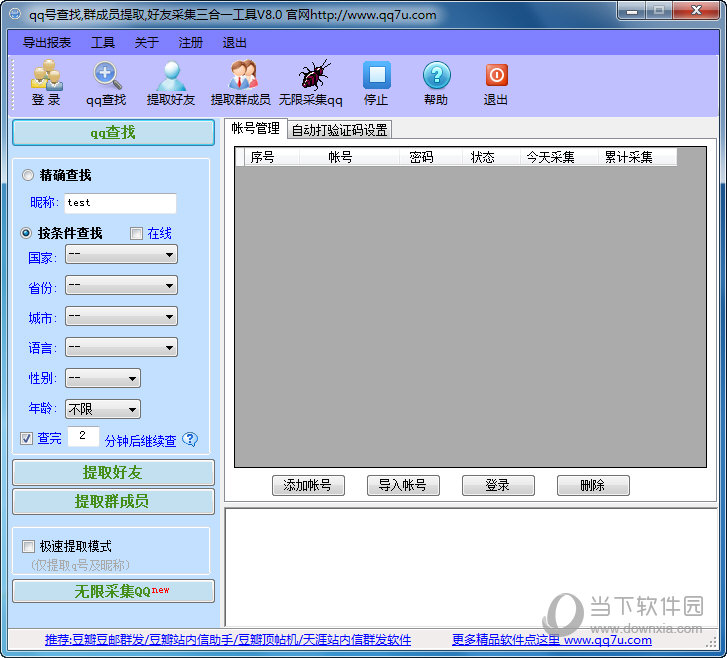This screenshot has height=658, width=727.
Task: Click the 提取好友 toolbar icon
Action: click(x=171, y=83)
